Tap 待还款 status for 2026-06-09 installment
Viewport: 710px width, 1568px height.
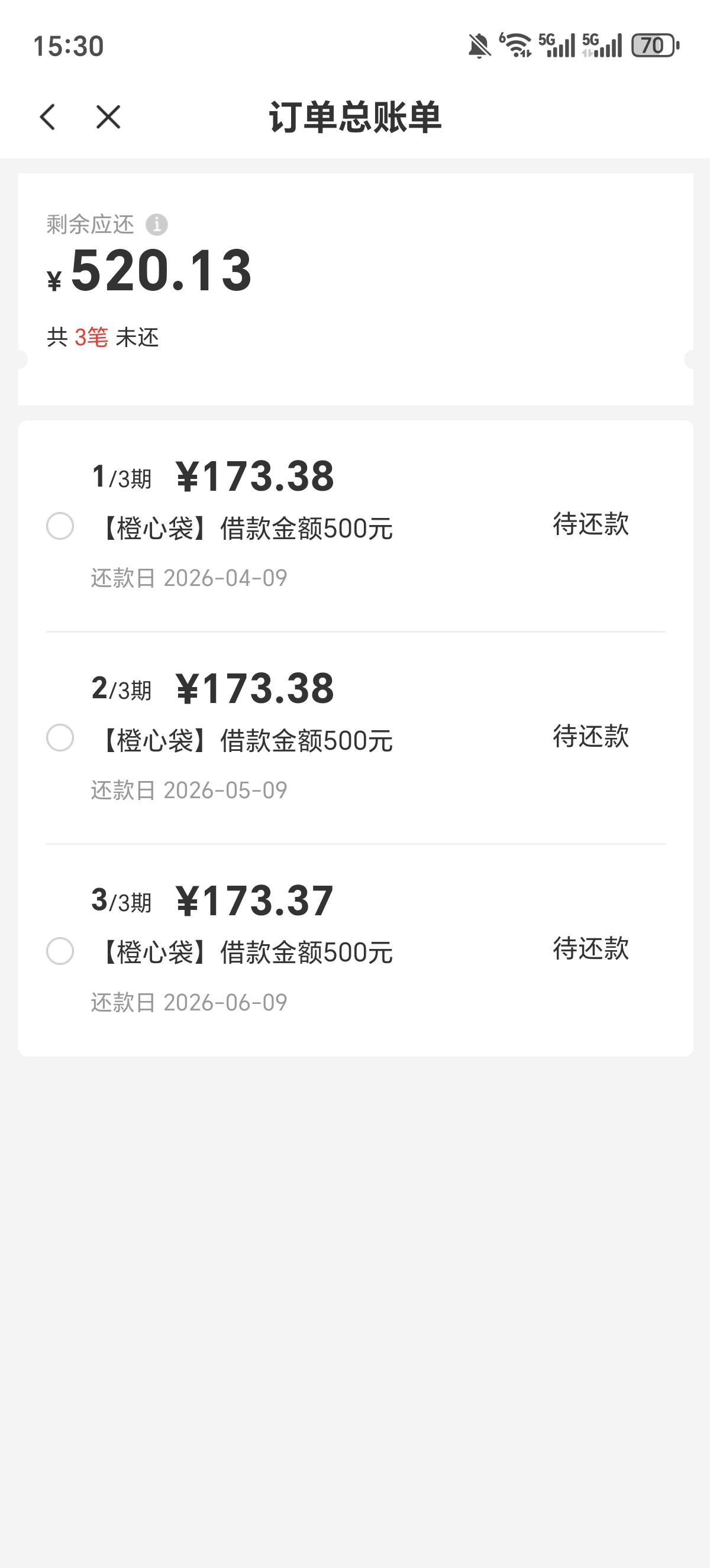click(x=590, y=948)
